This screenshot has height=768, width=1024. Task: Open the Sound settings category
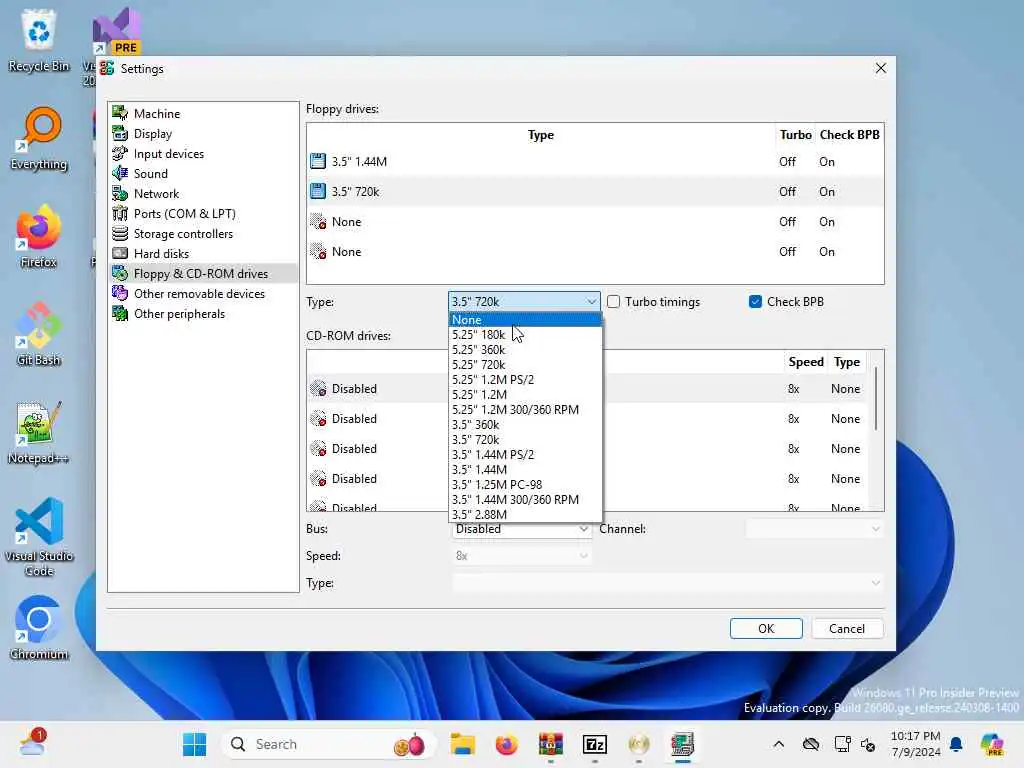click(x=202, y=174)
